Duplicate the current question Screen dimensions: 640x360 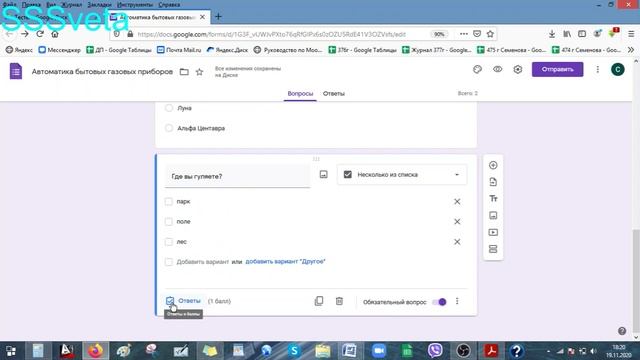point(319,301)
